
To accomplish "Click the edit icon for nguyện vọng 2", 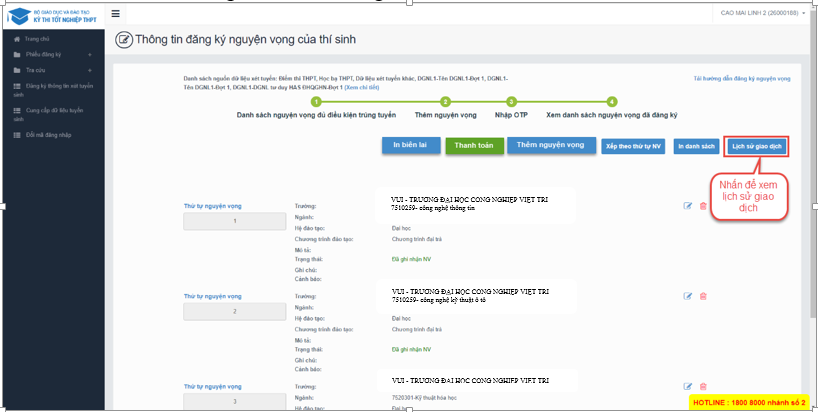I will 688,296.
